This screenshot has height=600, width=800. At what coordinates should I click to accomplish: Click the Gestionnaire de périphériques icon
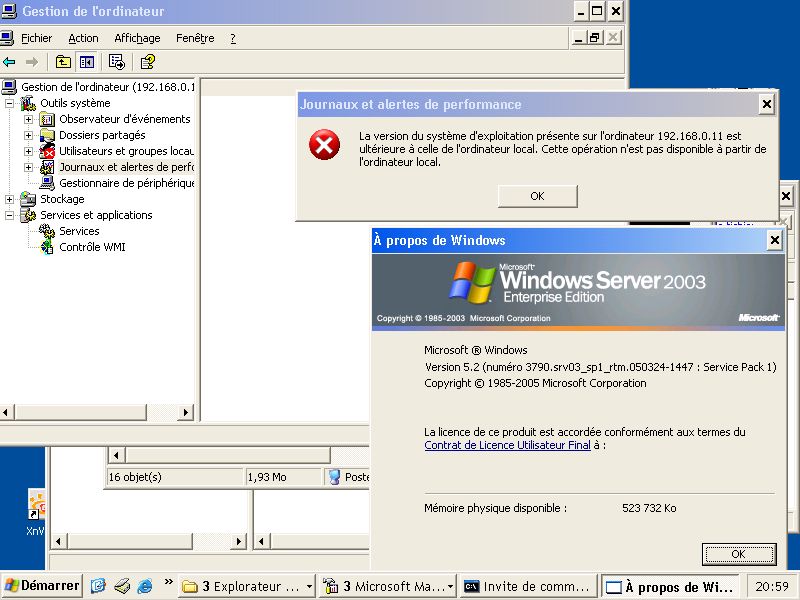[x=47, y=183]
